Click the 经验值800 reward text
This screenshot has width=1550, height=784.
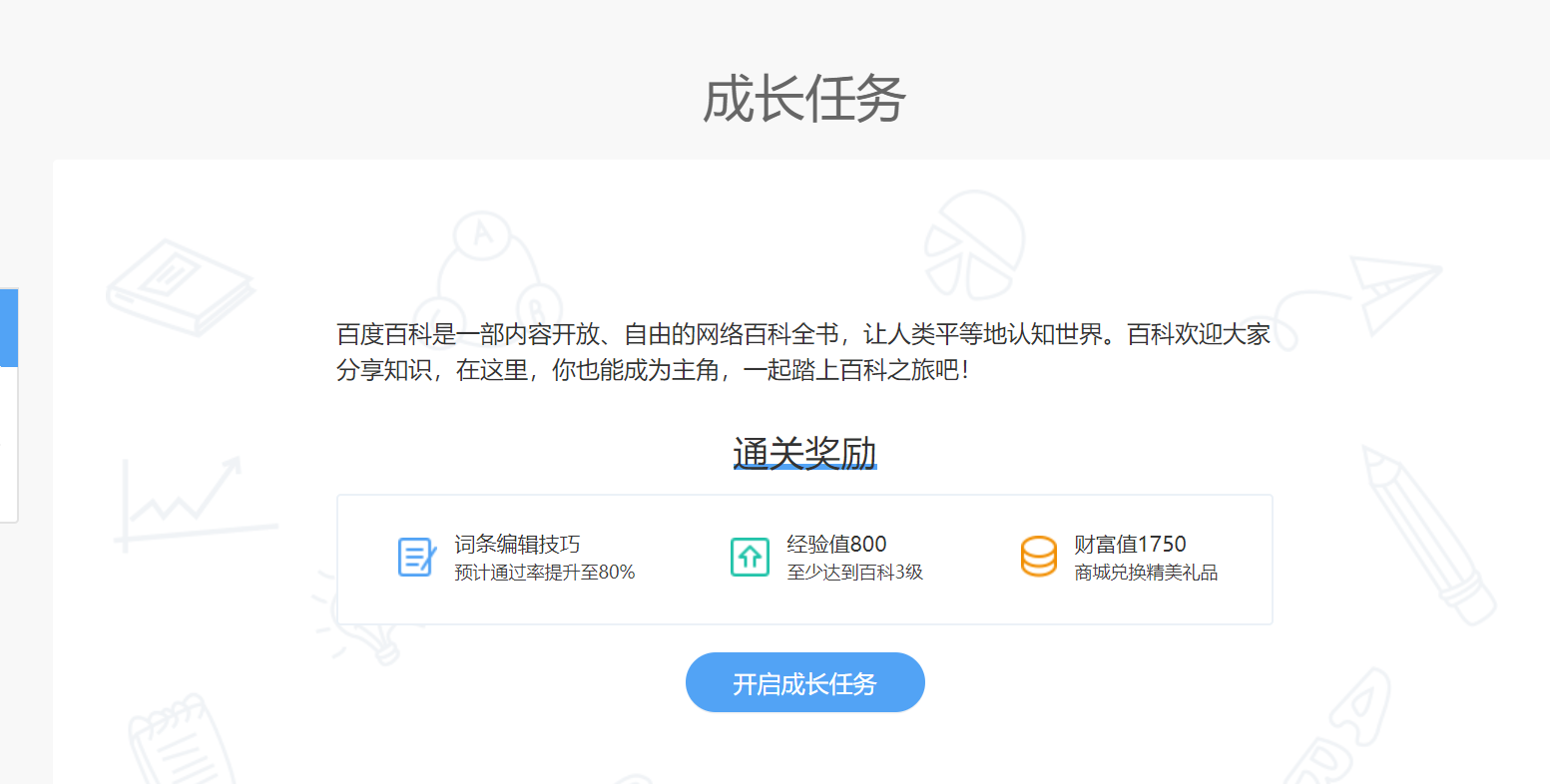point(838,545)
